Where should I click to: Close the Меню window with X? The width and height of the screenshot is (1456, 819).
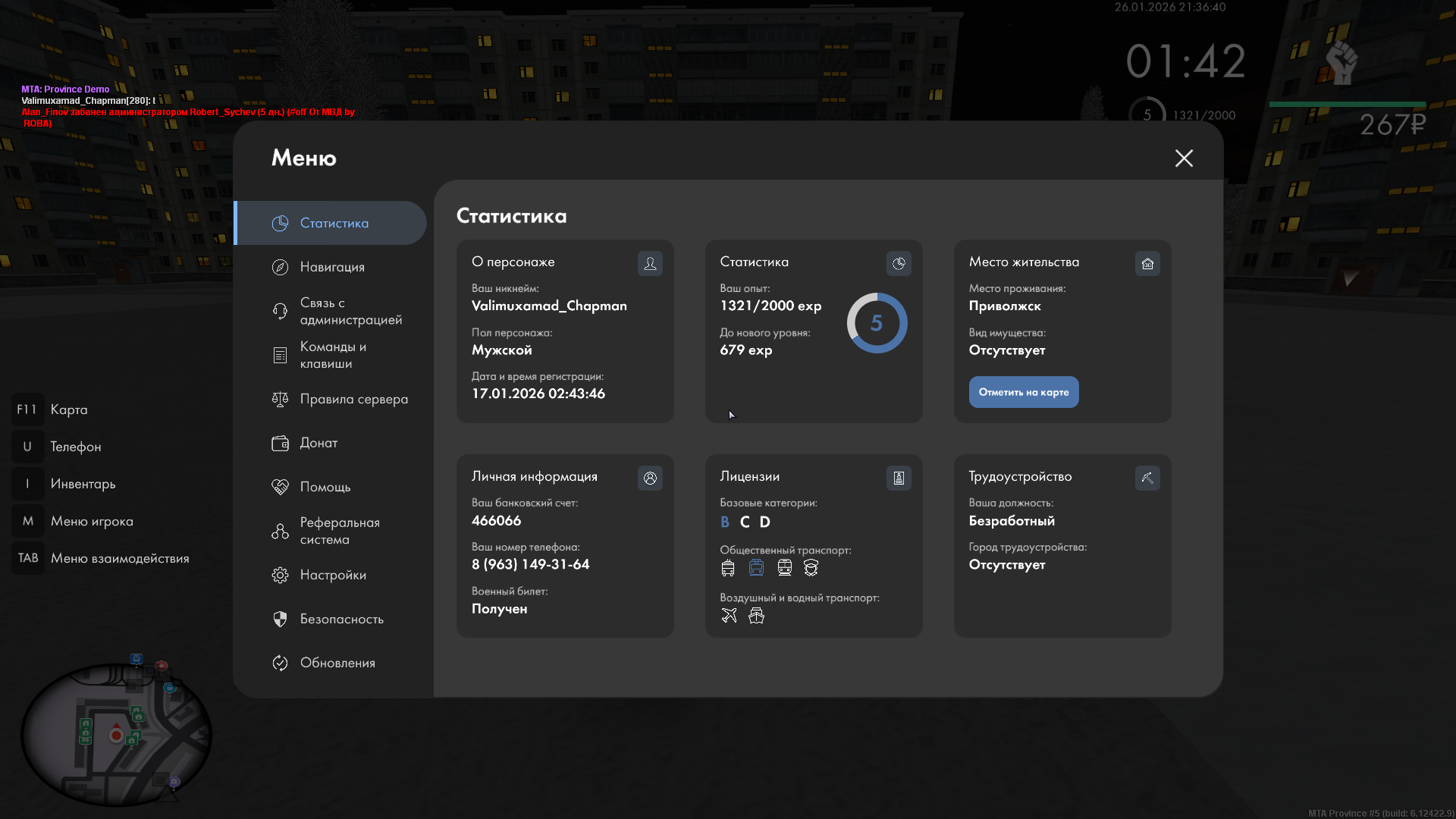point(1184,158)
